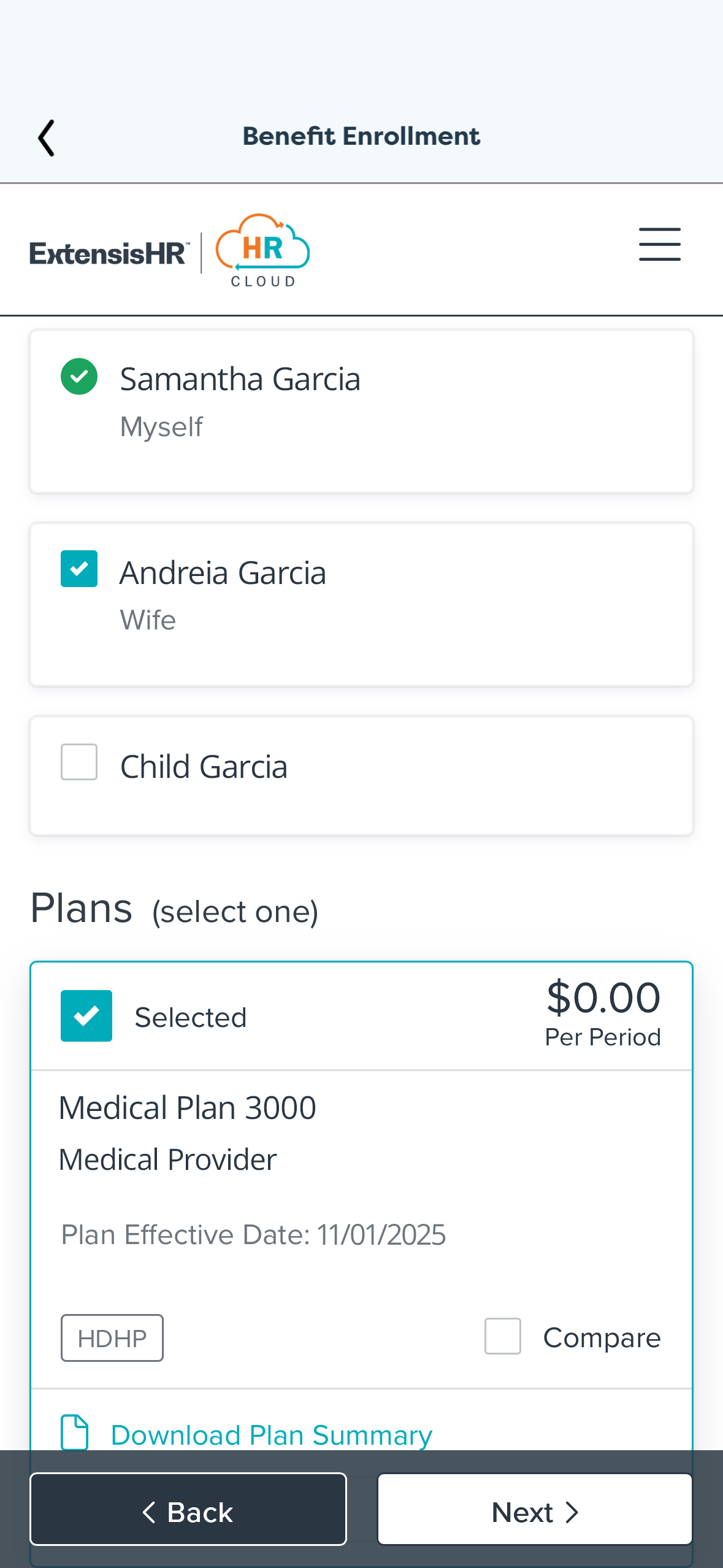Click the HDHP tag badge
723x1568 pixels.
[112, 1338]
